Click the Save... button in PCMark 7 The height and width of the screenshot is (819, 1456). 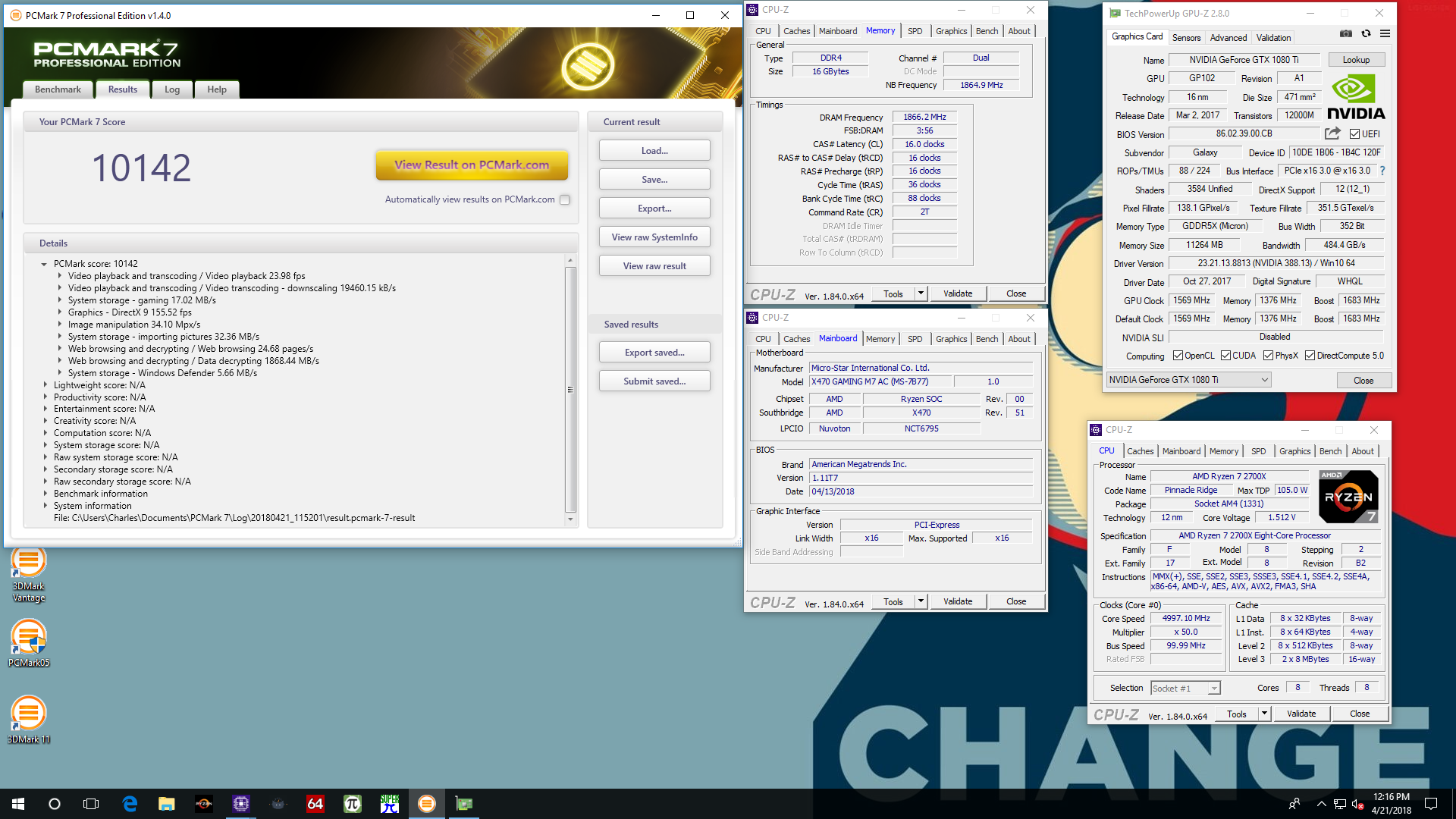point(654,180)
